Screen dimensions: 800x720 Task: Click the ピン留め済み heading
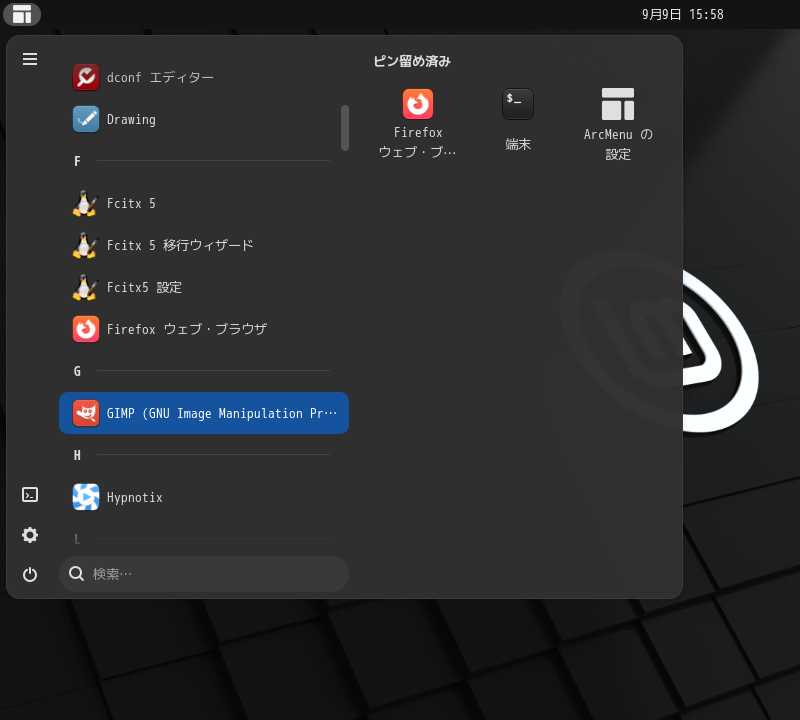click(412, 61)
